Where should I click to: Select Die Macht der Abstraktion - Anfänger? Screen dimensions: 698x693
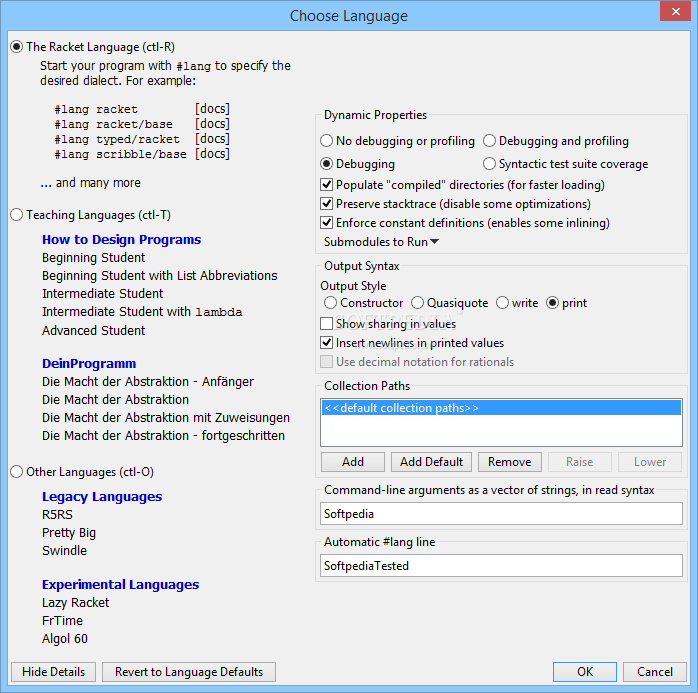148,382
